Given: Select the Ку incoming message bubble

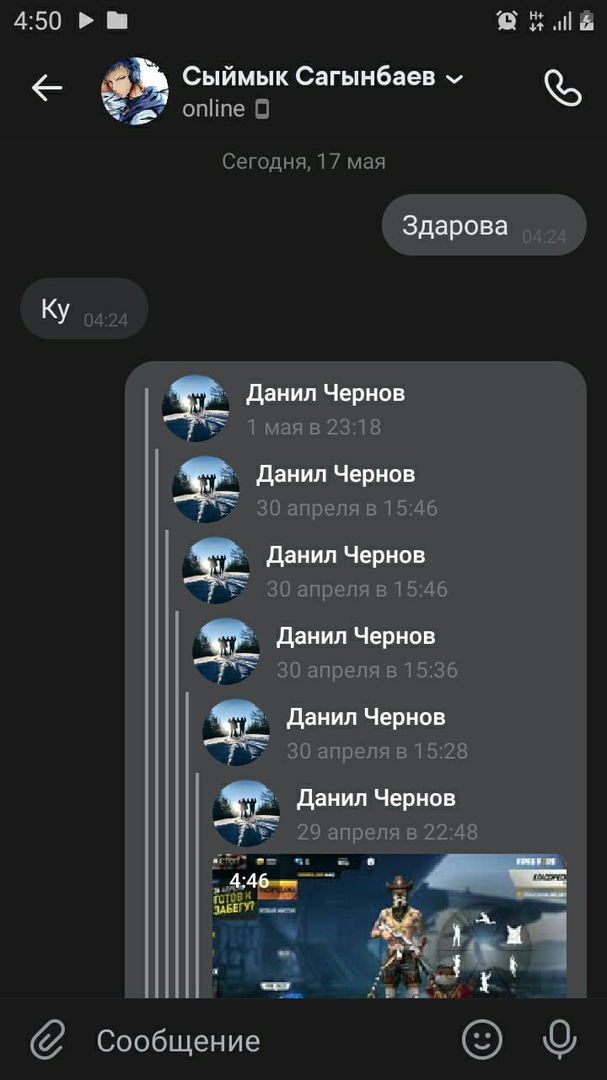Looking at the screenshot, I should click(84, 309).
